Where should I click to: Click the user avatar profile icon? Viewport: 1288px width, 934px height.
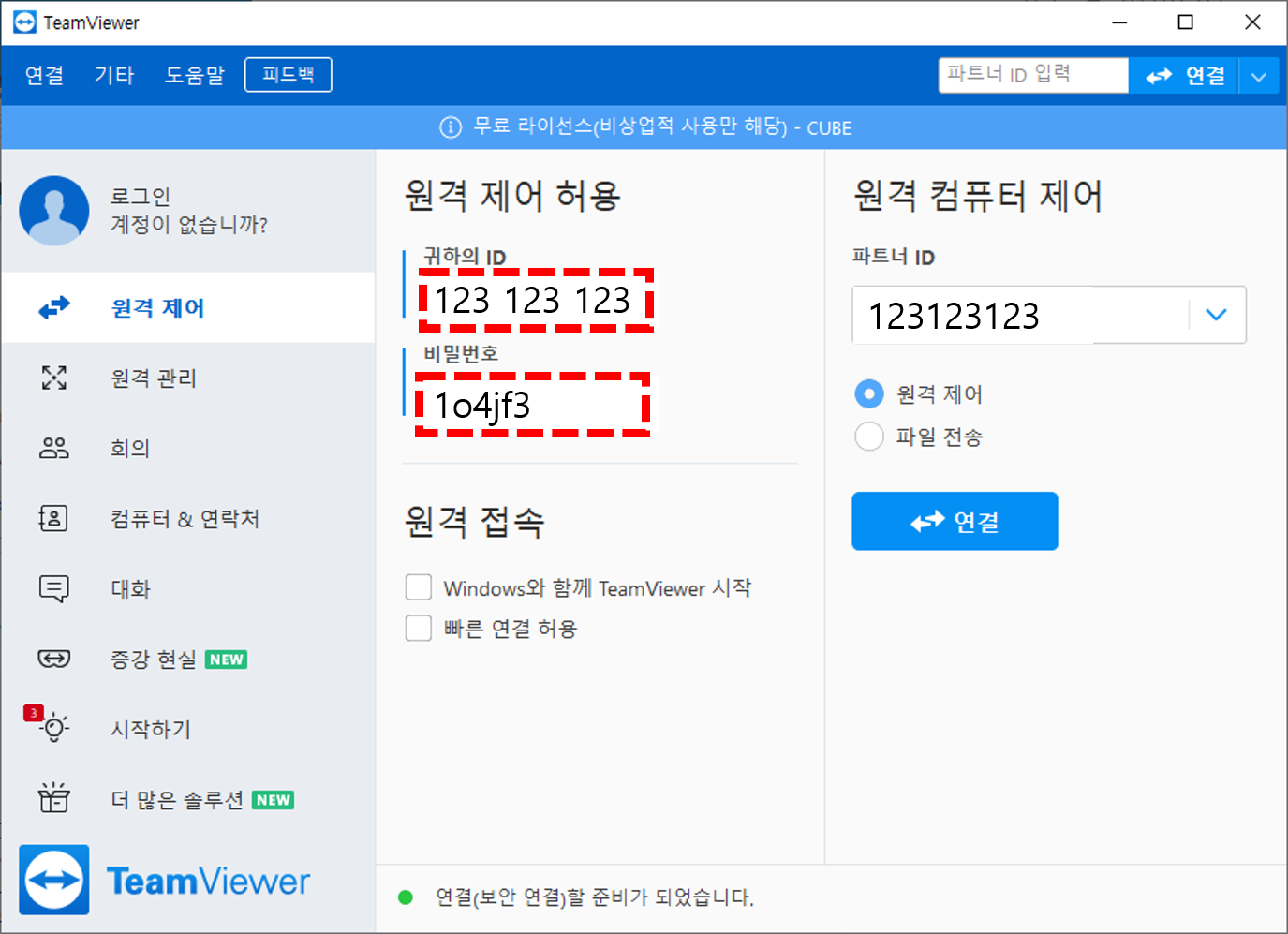click(x=54, y=211)
